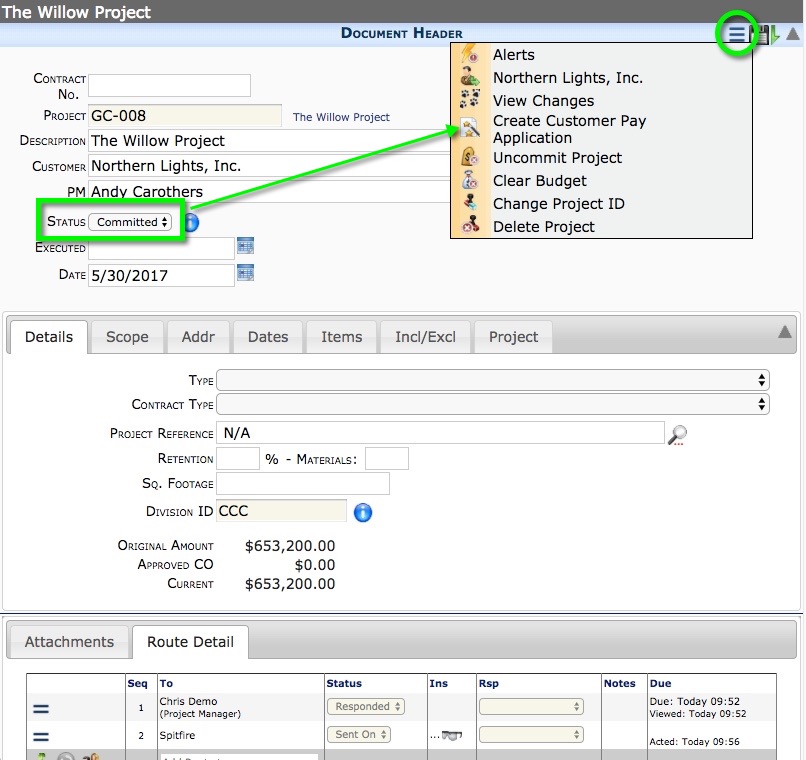Click the Delete Project icon
806x760 pixels.
[469, 226]
